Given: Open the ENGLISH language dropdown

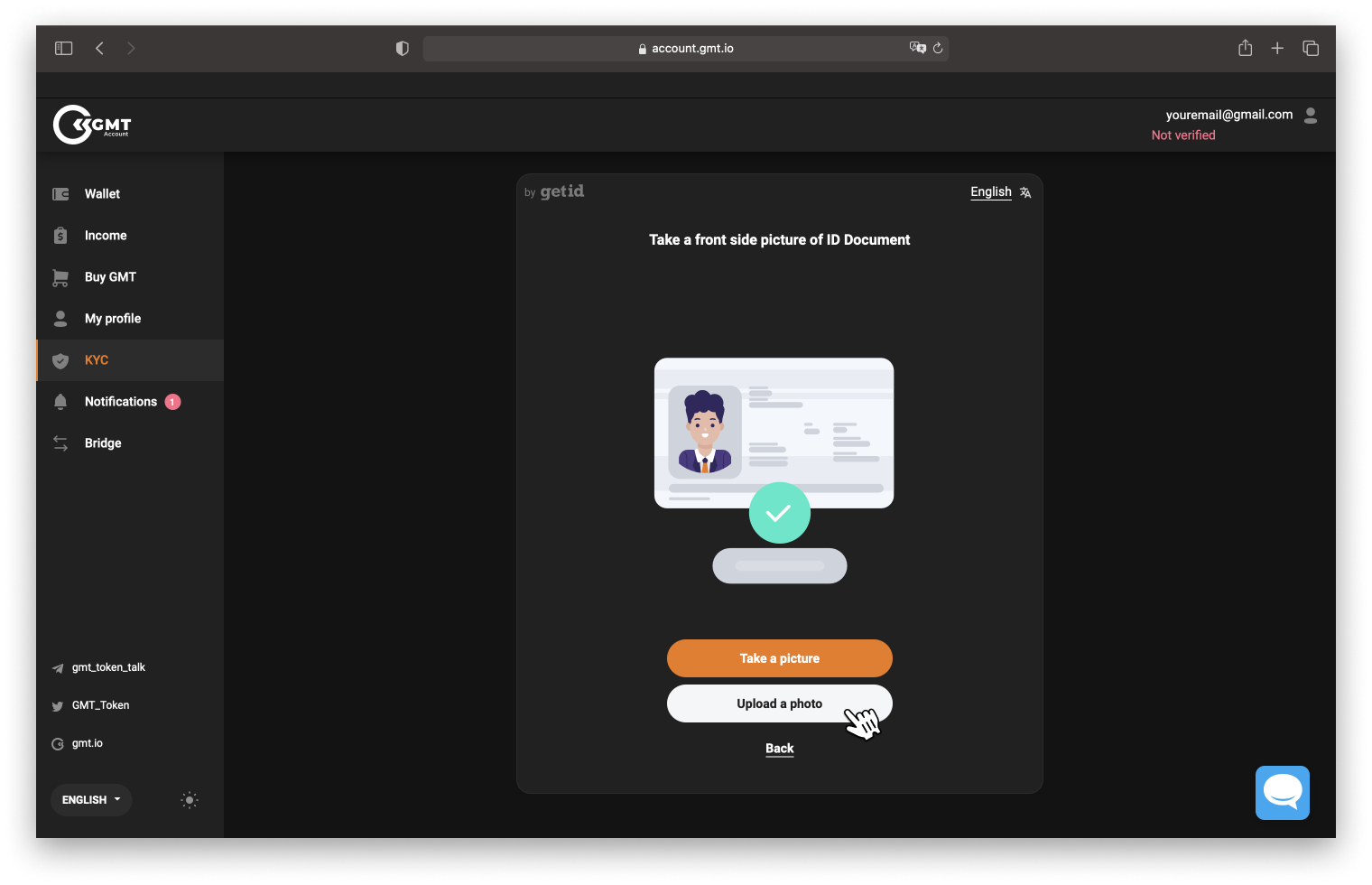Looking at the screenshot, I should pos(91,800).
